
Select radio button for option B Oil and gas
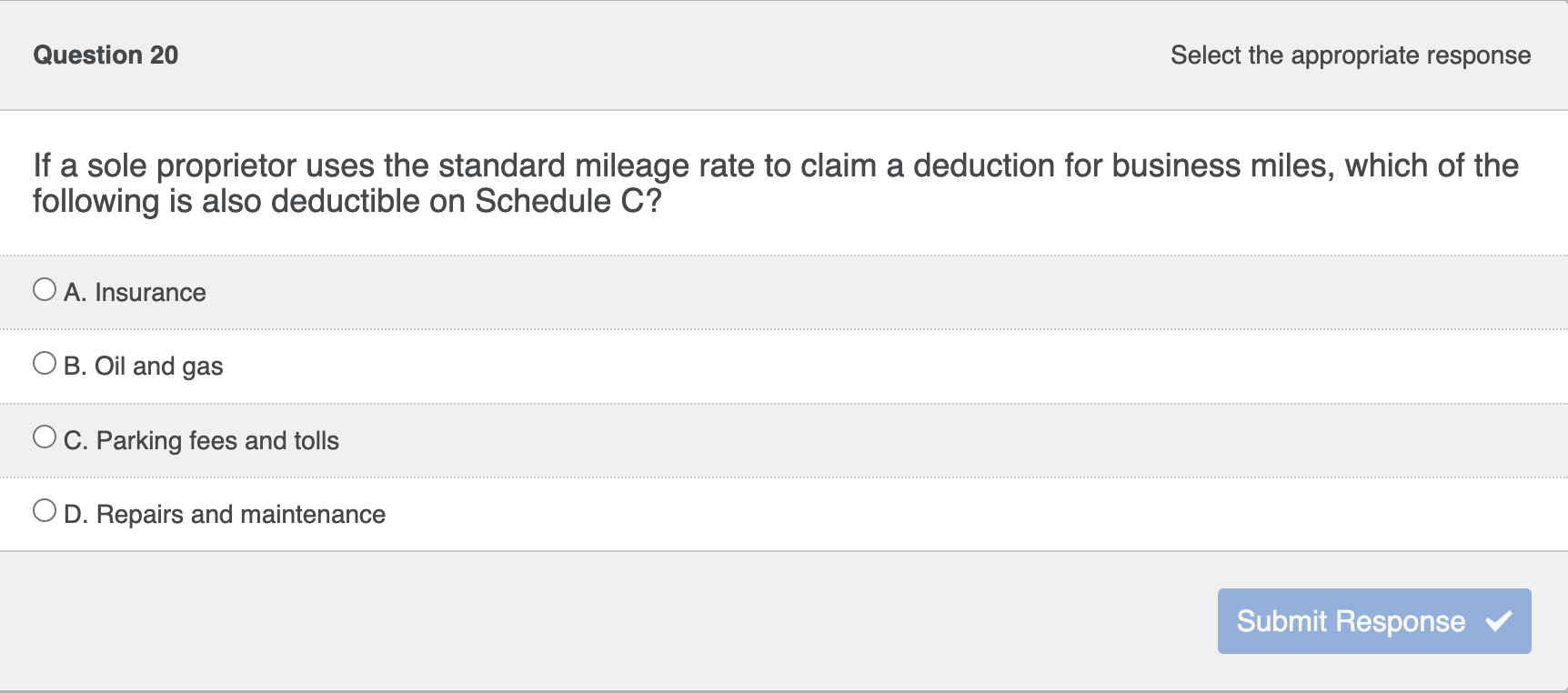(x=45, y=362)
